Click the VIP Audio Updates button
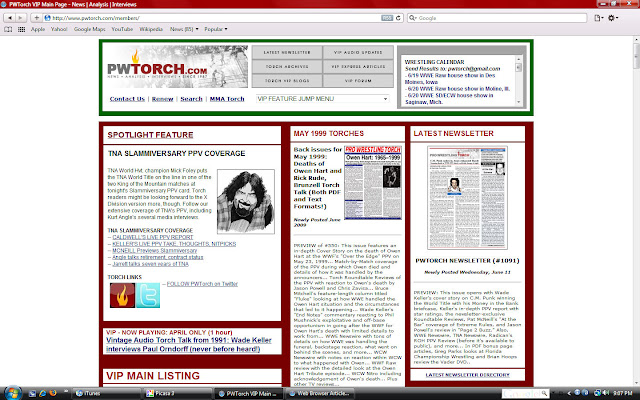Screen dimensions: 640x400 pos(358,52)
